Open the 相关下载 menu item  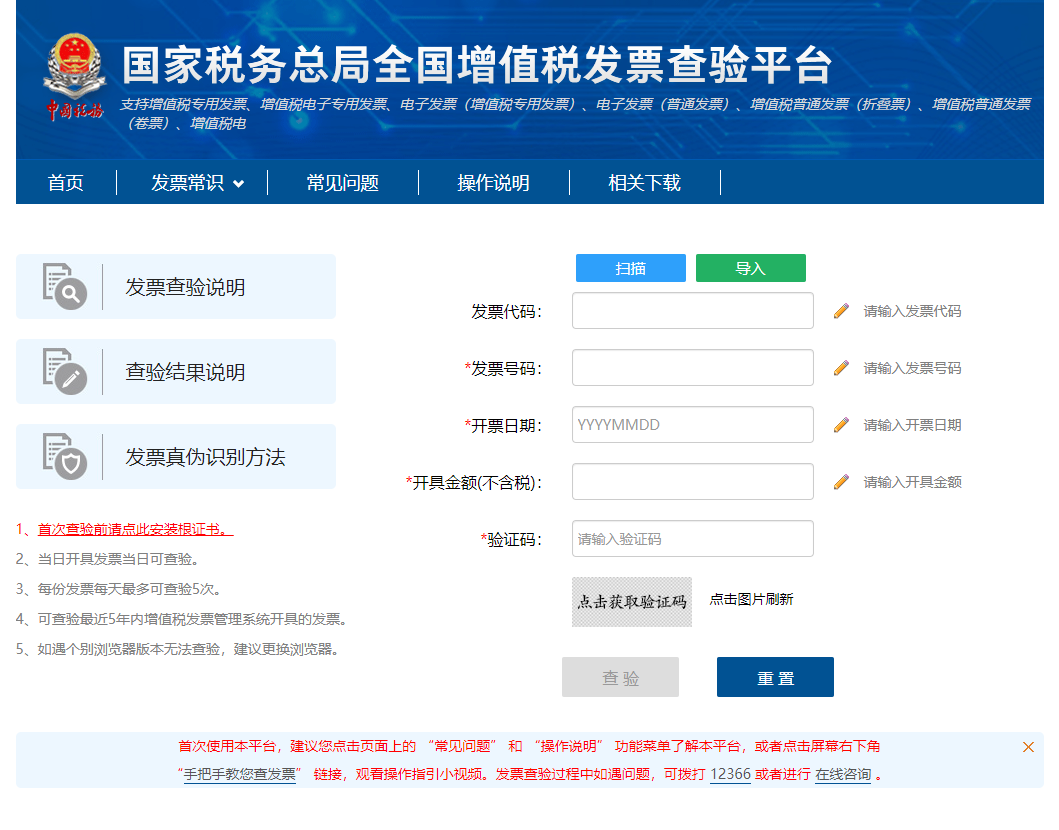point(645,183)
